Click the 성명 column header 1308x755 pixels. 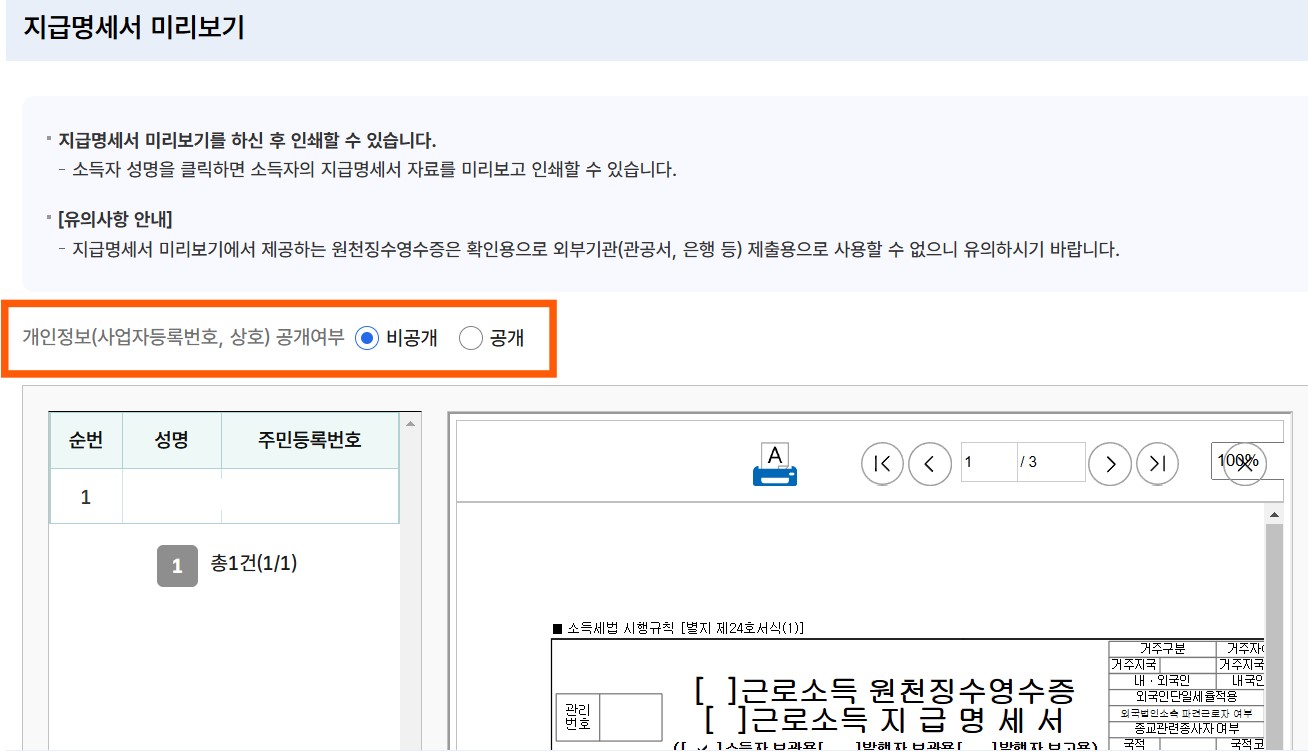pos(171,440)
